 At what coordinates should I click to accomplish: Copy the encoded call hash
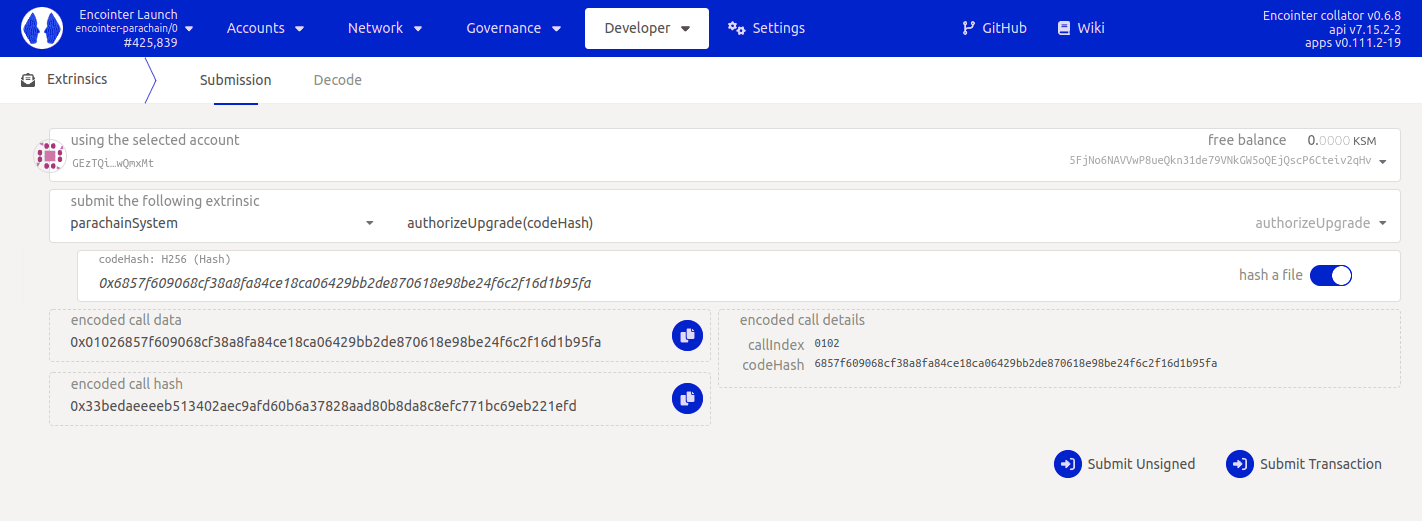(x=686, y=399)
